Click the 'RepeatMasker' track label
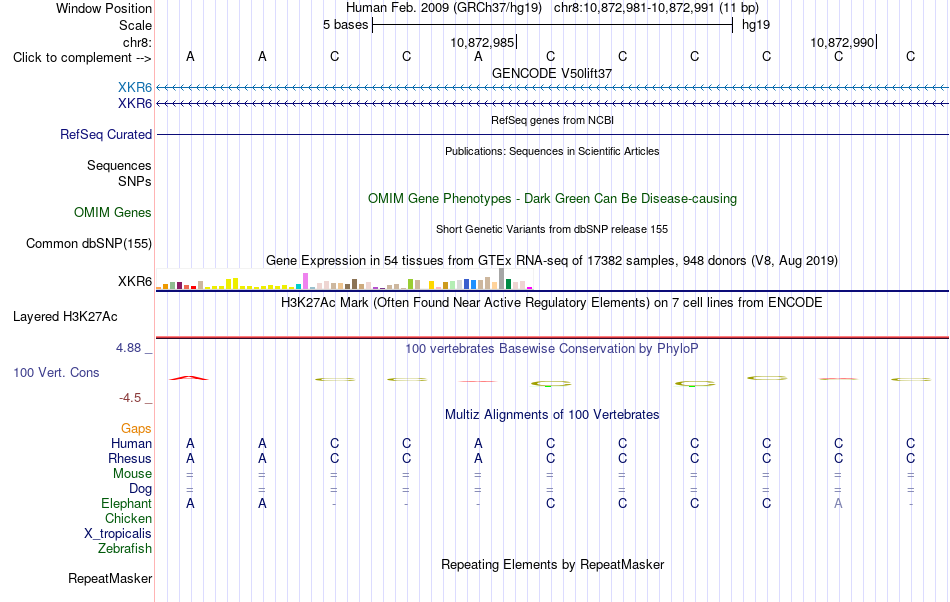950x602 pixels. click(110, 578)
